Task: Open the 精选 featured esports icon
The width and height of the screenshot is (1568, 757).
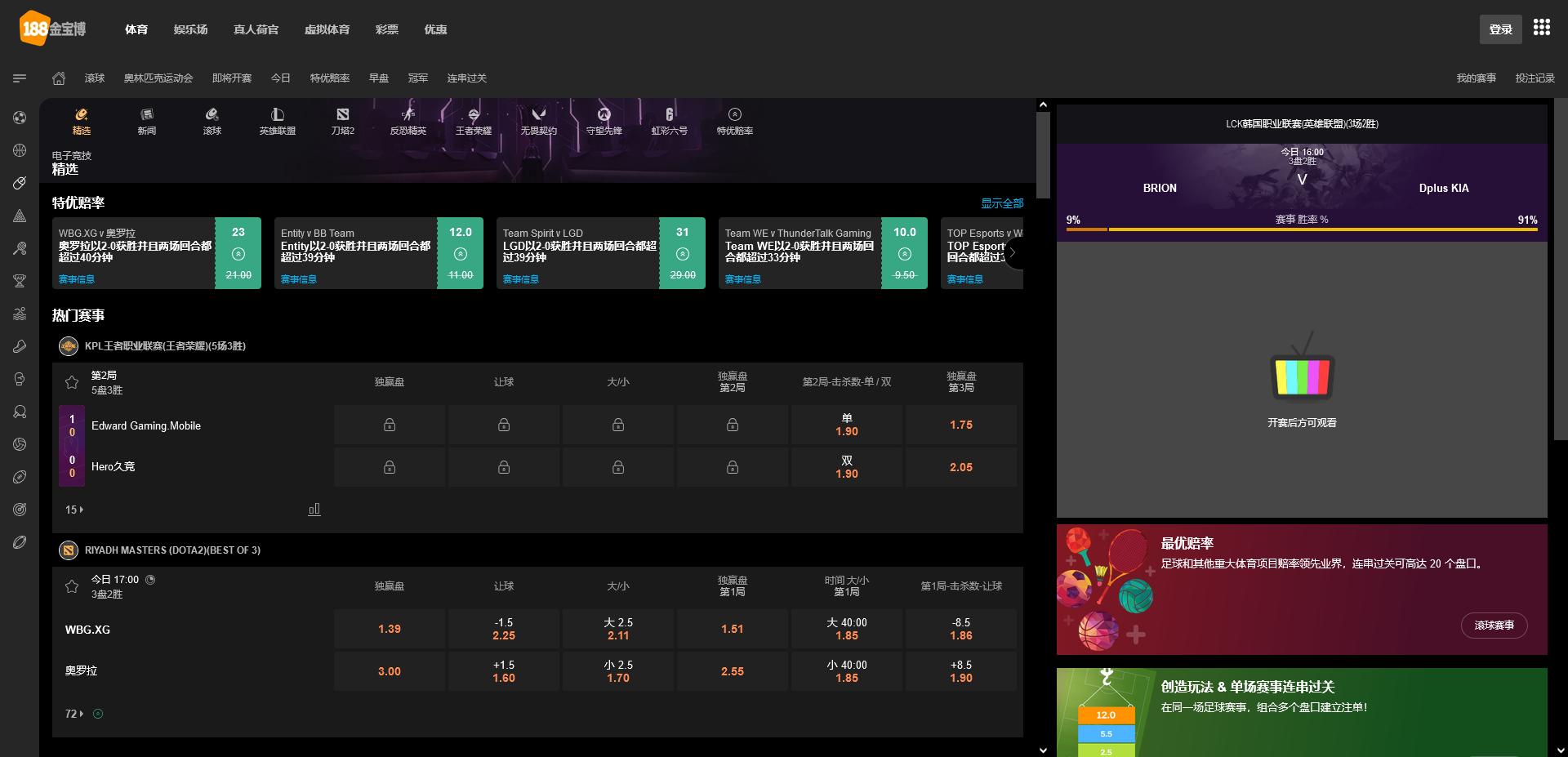Action: (82, 121)
